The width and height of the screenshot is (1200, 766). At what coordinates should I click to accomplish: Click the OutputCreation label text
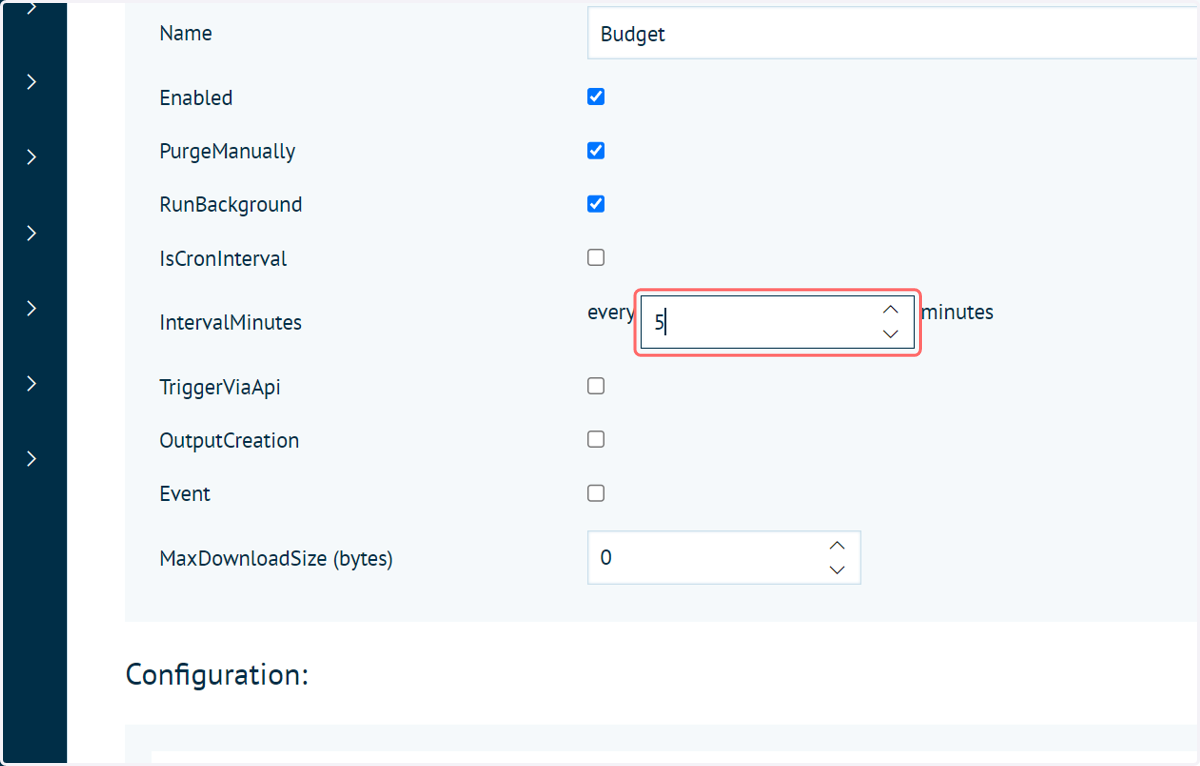tap(229, 441)
